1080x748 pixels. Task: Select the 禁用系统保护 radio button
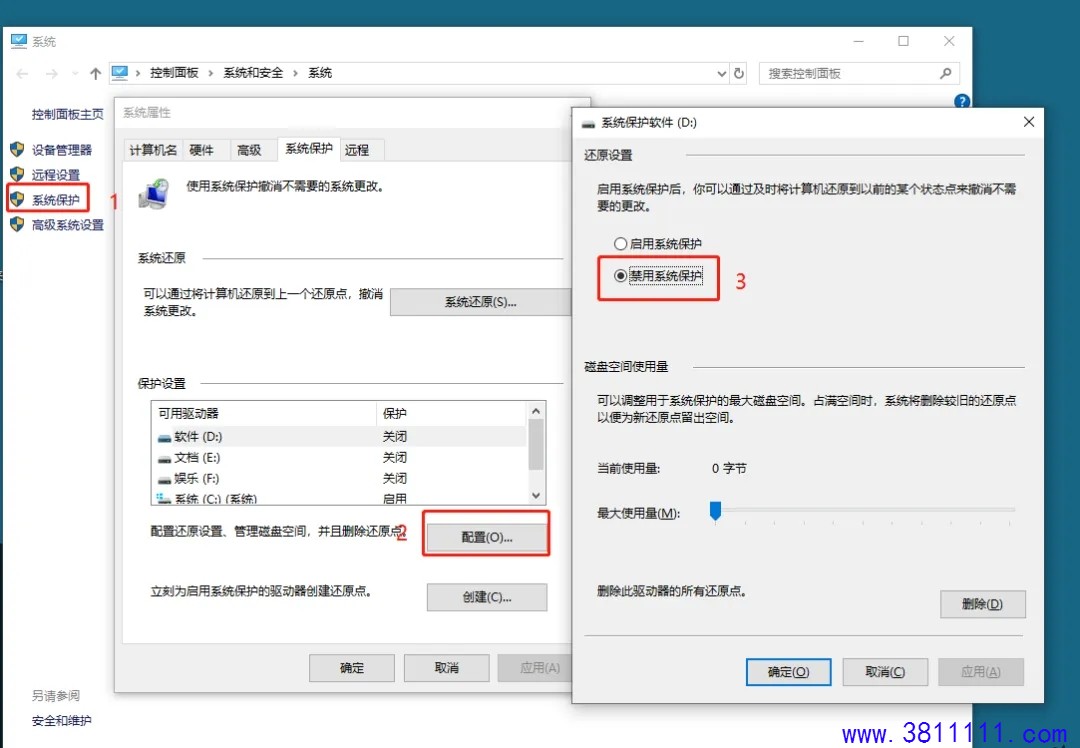click(x=621, y=276)
